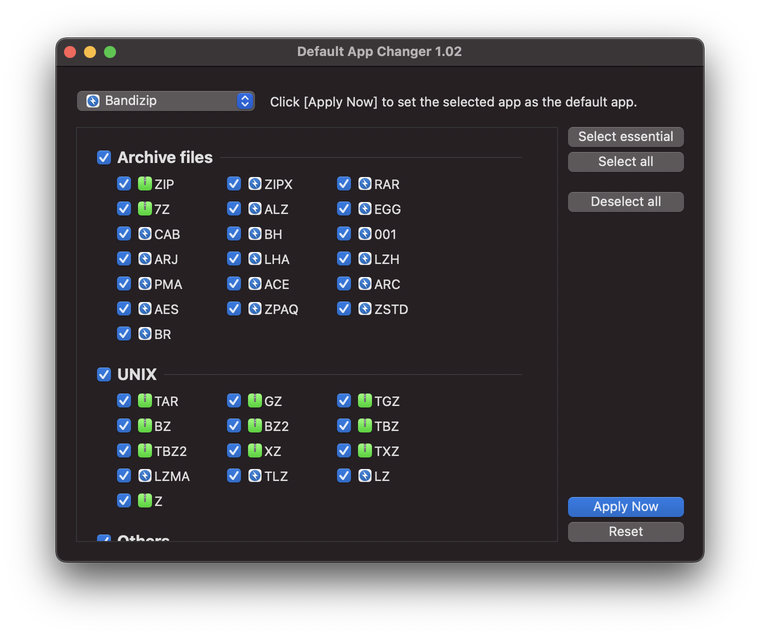The width and height of the screenshot is (760, 636).
Task: Click the Bandizip icon beside ALZ
Action: pos(254,208)
